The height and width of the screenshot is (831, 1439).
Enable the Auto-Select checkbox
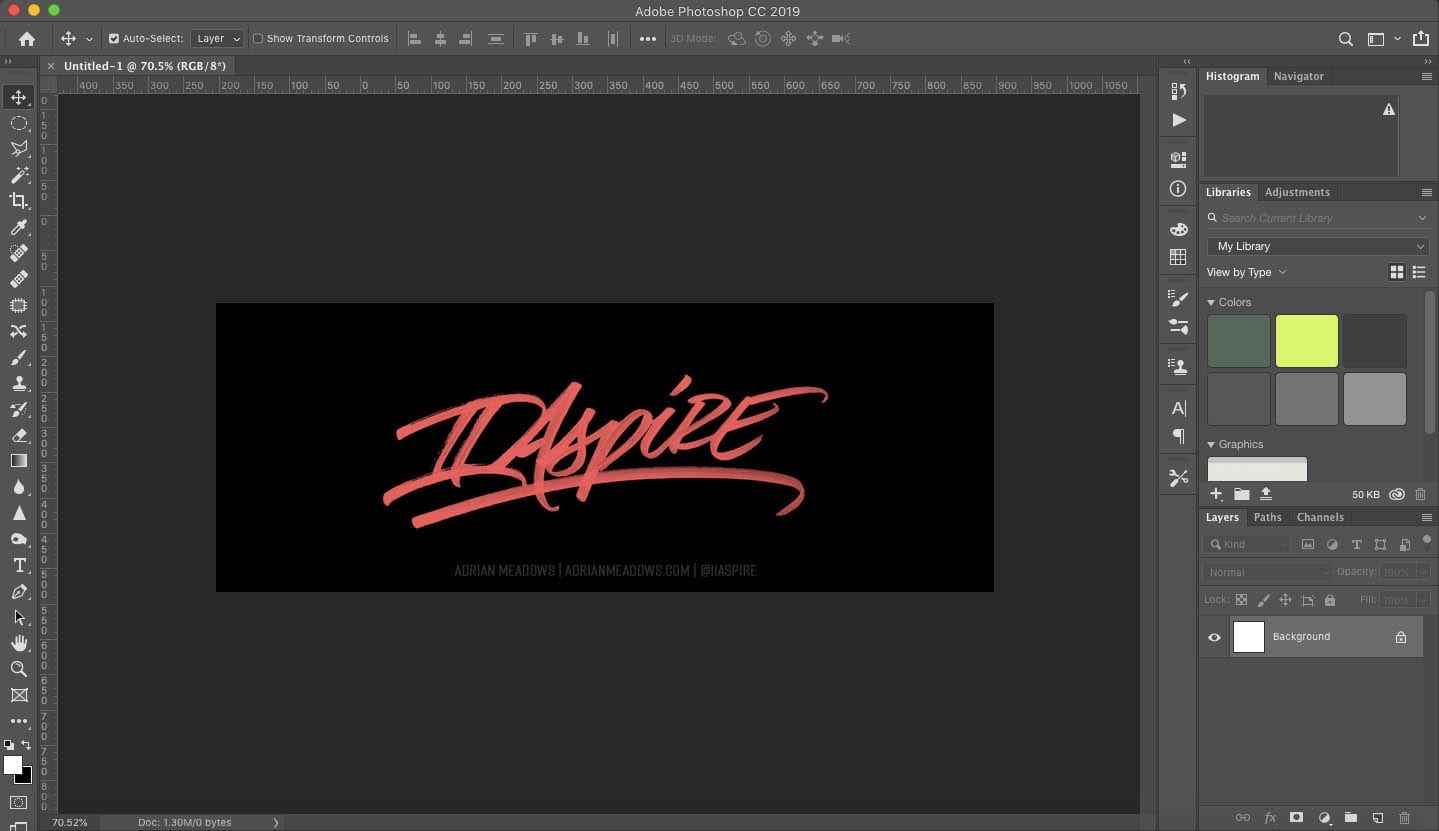114,38
